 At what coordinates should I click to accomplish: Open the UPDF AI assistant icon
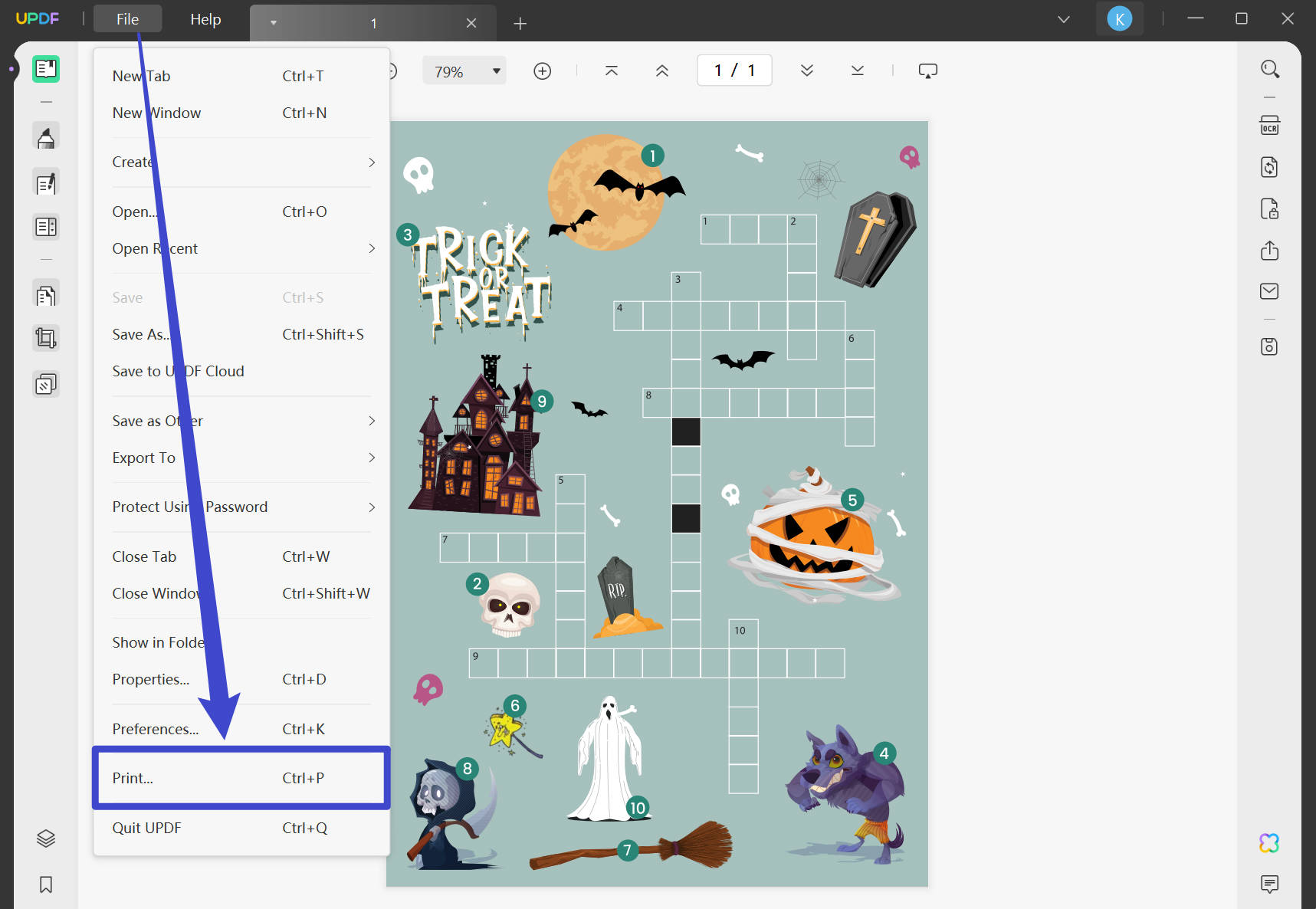pyautogui.click(x=1269, y=843)
